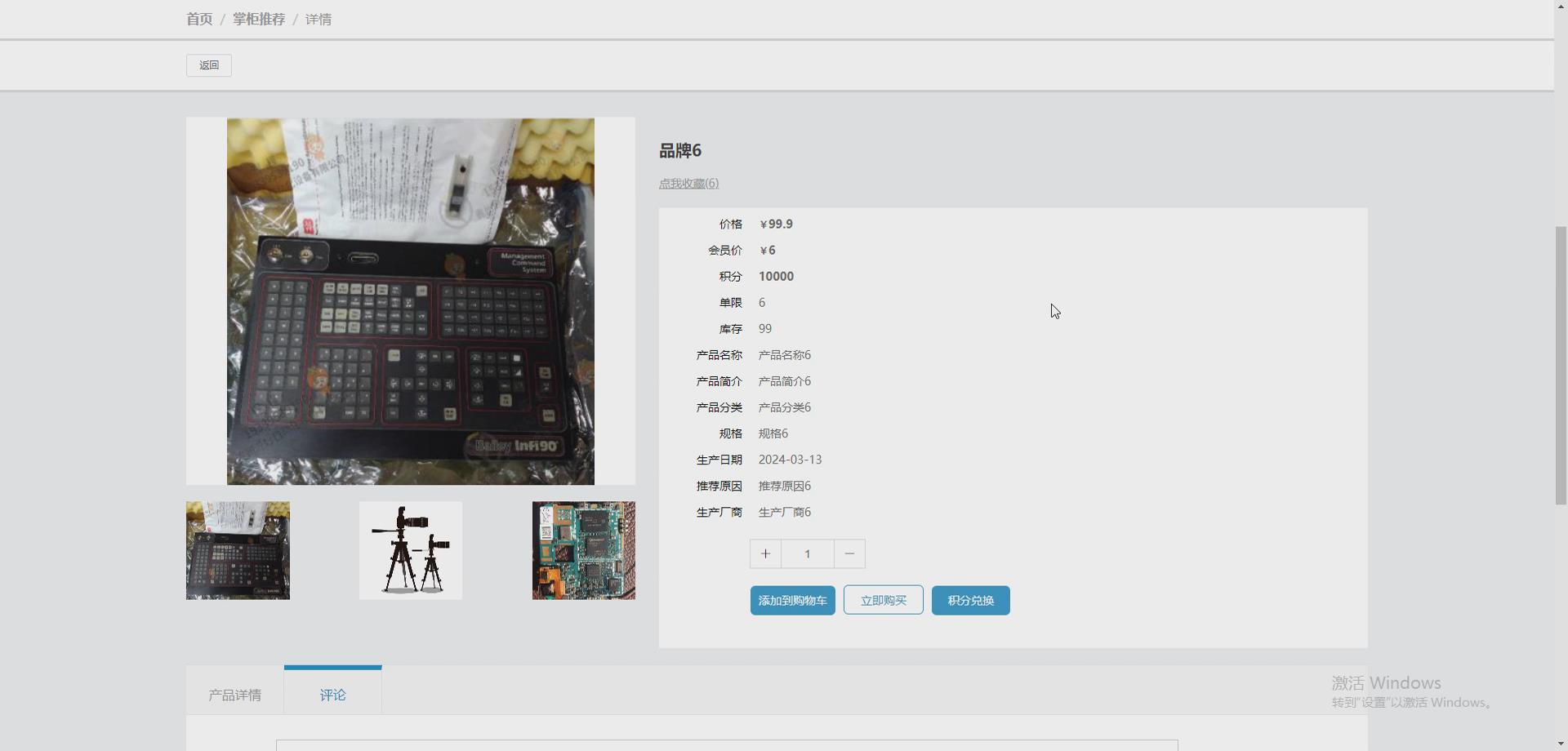
Task: Click the plus icon to increase quantity
Action: point(764,553)
